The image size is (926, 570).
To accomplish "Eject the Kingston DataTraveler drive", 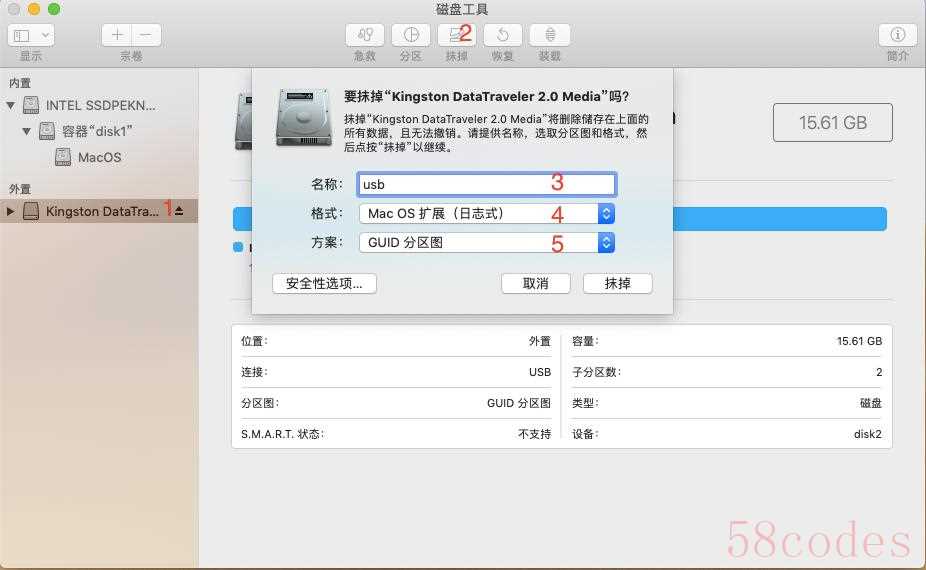I will [x=179, y=211].
